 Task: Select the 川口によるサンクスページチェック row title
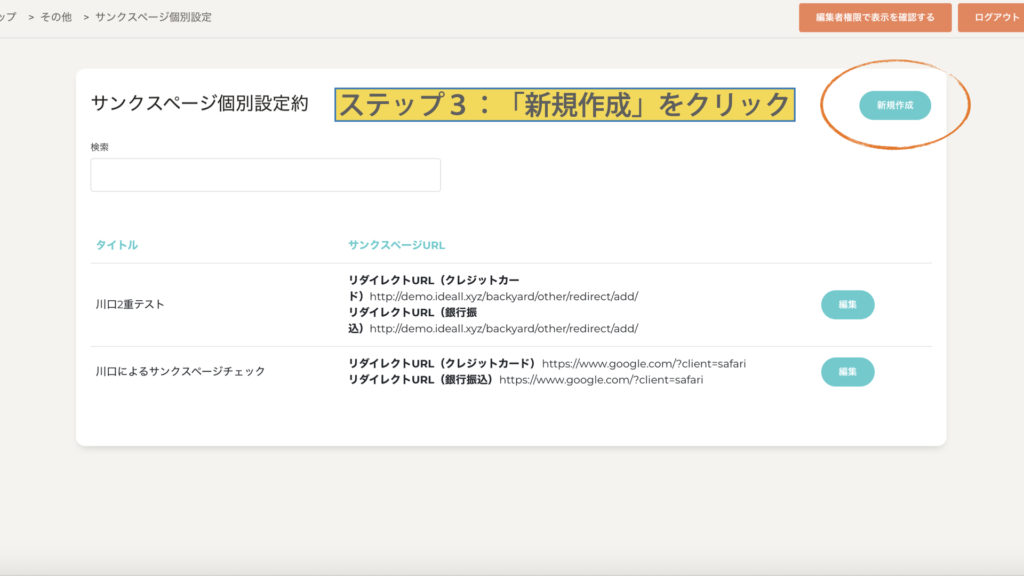tap(180, 371)
